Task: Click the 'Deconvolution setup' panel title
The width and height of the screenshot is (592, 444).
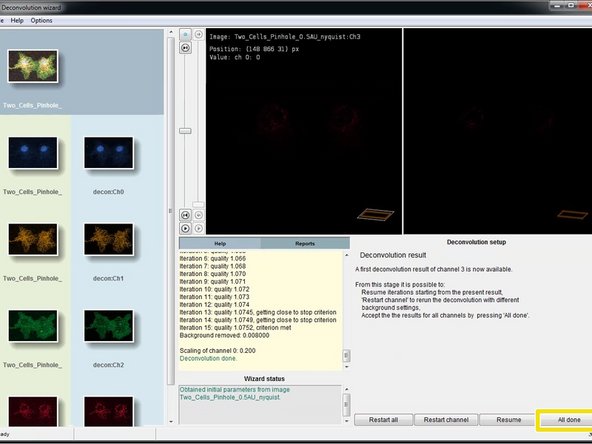Action: pos(476,242)
